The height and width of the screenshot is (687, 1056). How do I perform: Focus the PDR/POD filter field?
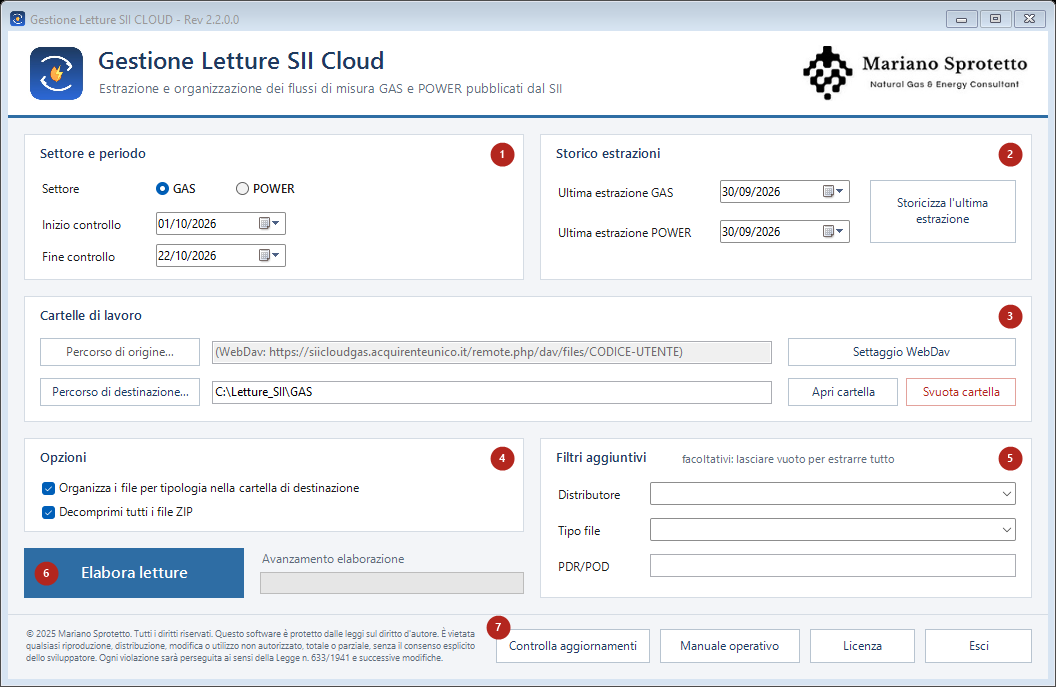[832, 566]
